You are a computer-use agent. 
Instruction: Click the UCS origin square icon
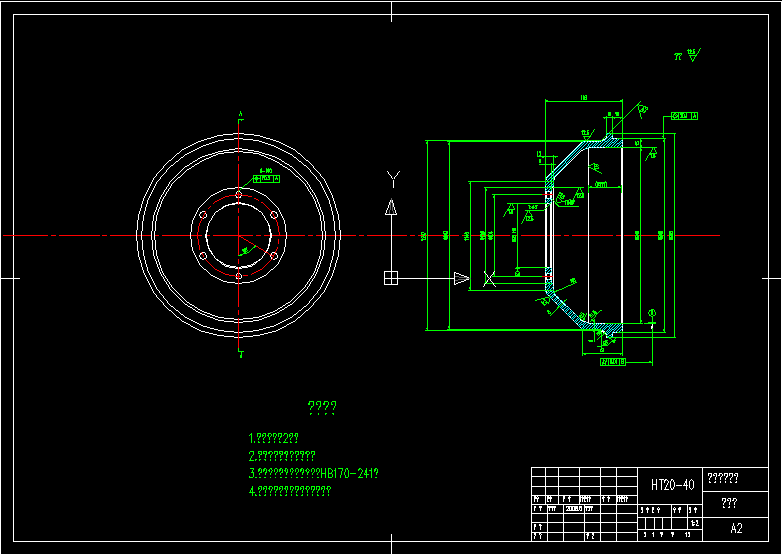tap(391, 278)
